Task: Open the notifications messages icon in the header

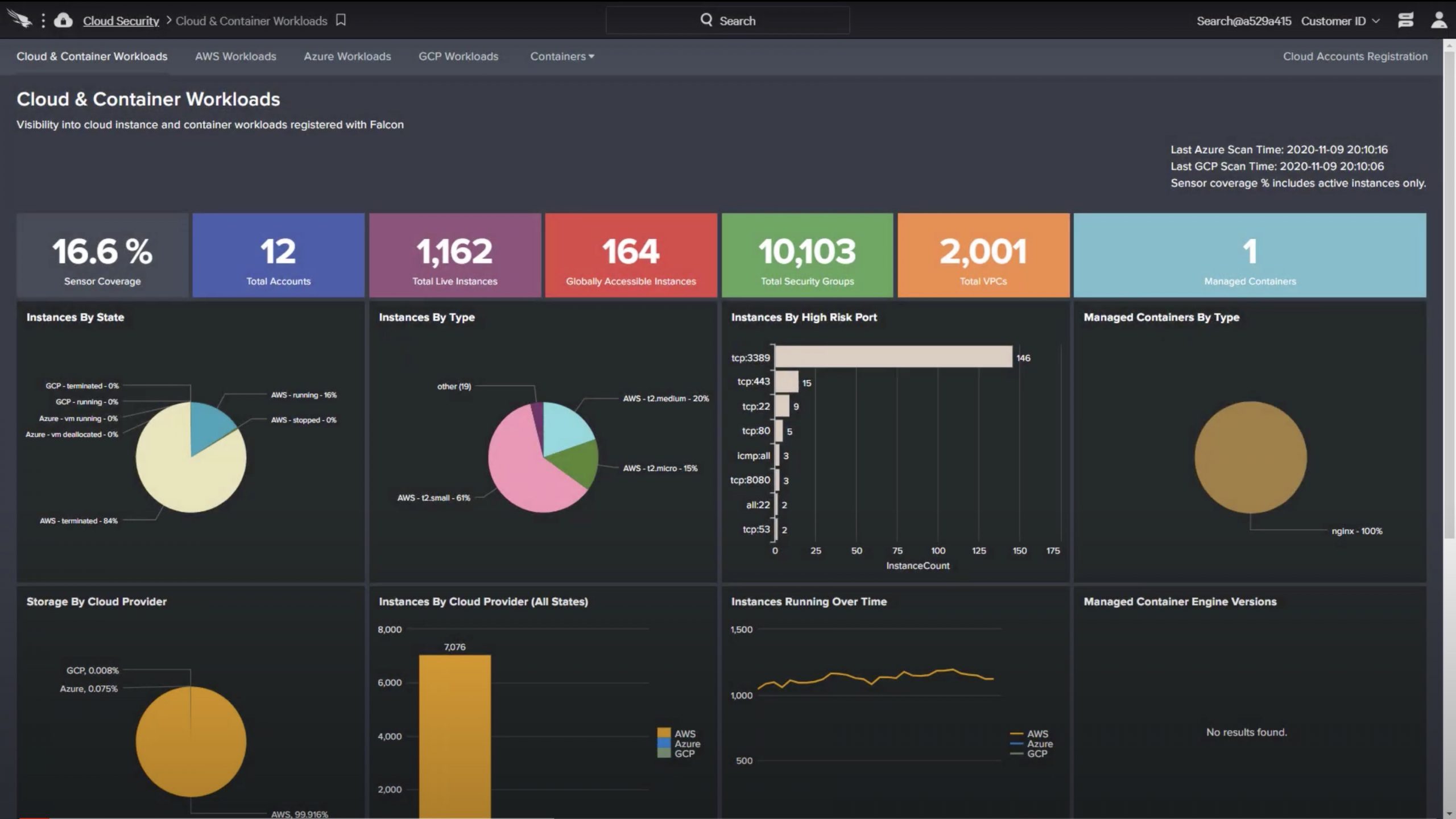Action: click(1405, 20)
